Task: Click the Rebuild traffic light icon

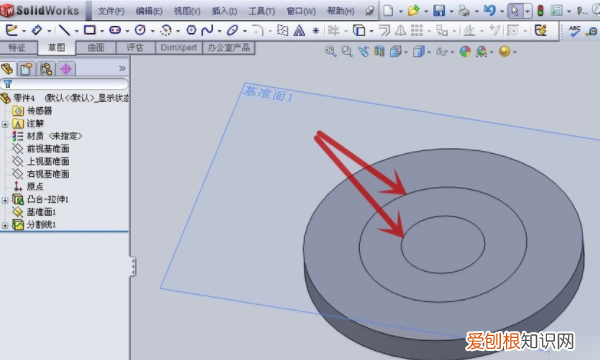Action: tap(540, 11)
